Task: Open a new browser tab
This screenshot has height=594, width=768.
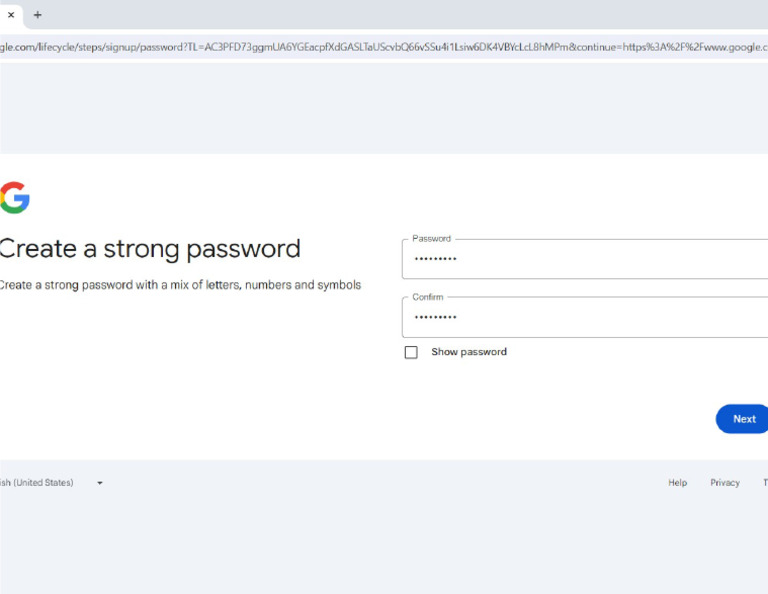Action: pos(38,15)
